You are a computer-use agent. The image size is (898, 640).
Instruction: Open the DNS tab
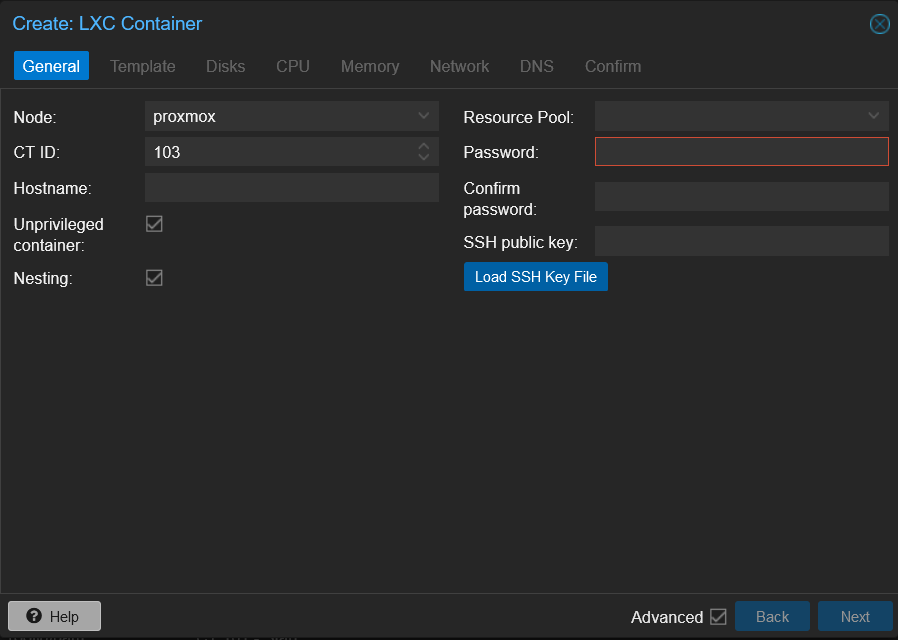coord(536,66)
